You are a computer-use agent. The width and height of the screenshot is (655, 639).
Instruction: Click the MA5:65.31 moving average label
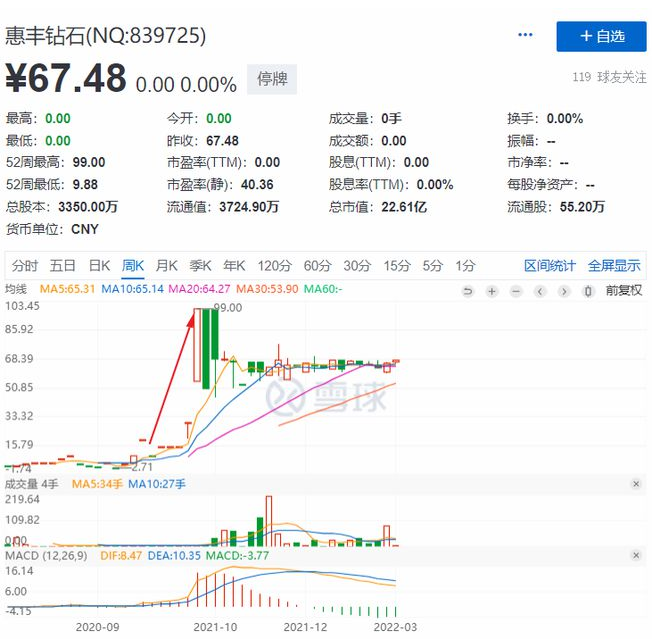(x=67, y=289)
